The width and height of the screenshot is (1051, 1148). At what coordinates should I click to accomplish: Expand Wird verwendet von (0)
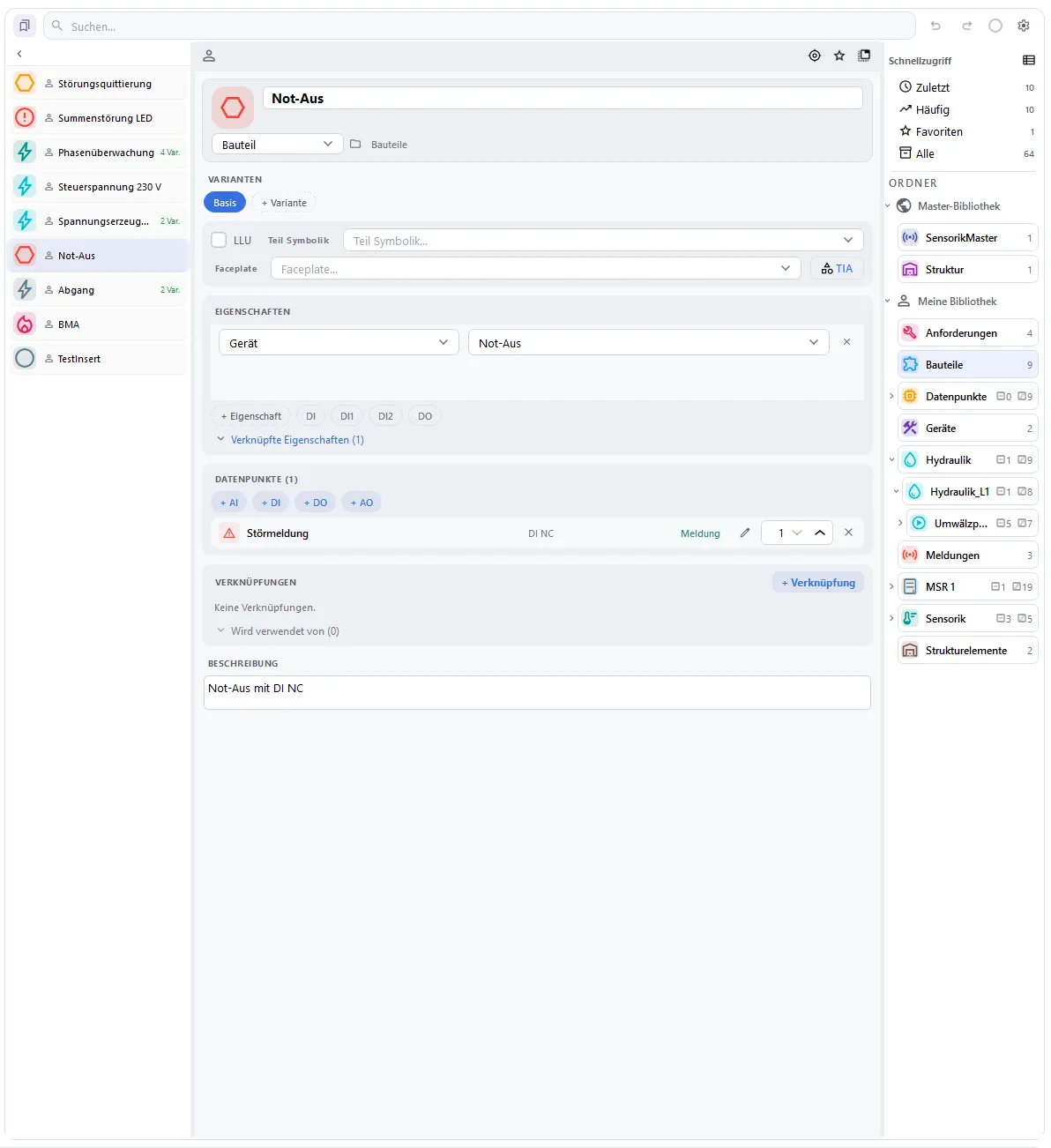(x=278, y=630)
